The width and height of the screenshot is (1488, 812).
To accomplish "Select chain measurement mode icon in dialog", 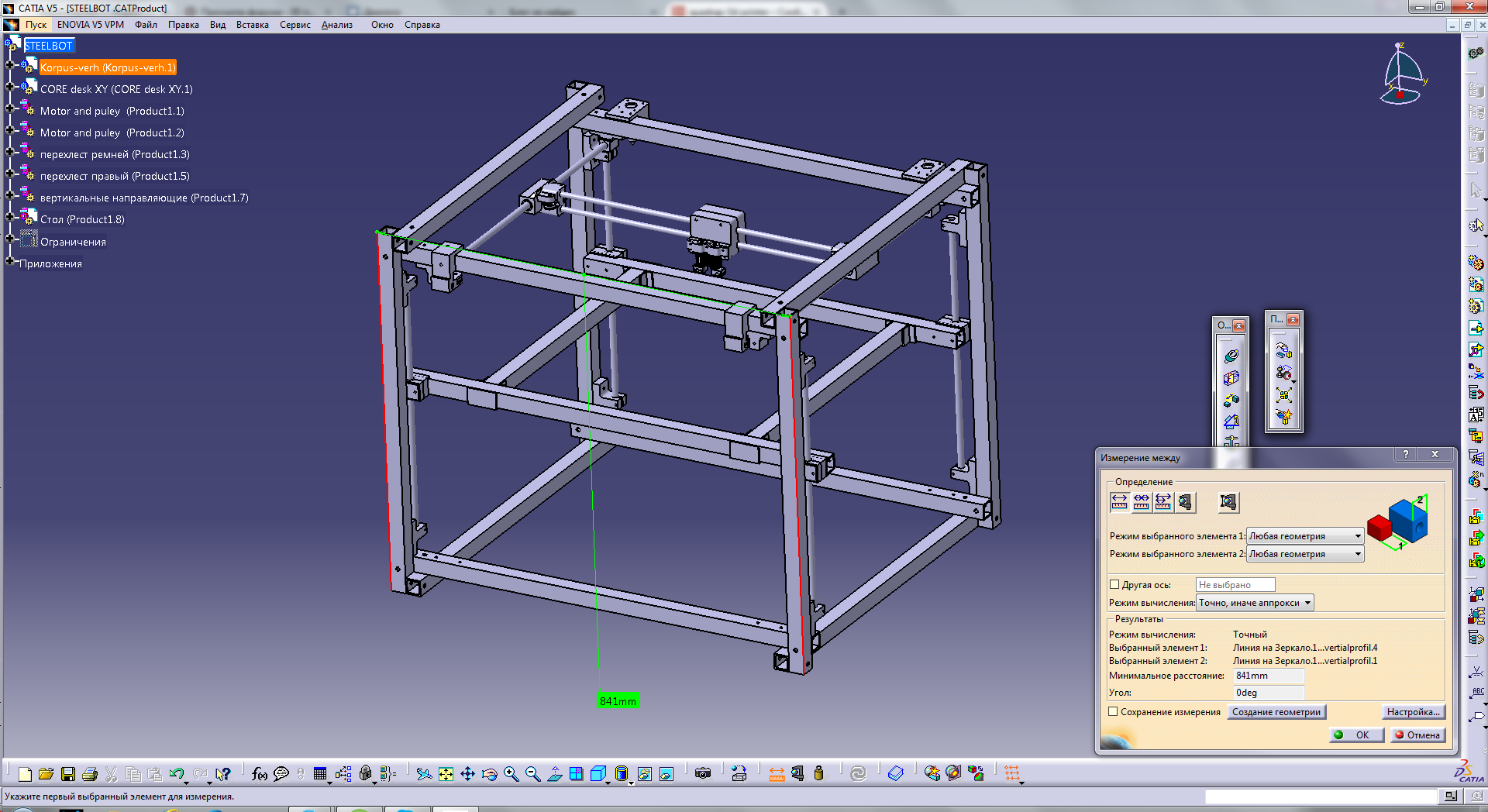I will tap(1141, 502).
